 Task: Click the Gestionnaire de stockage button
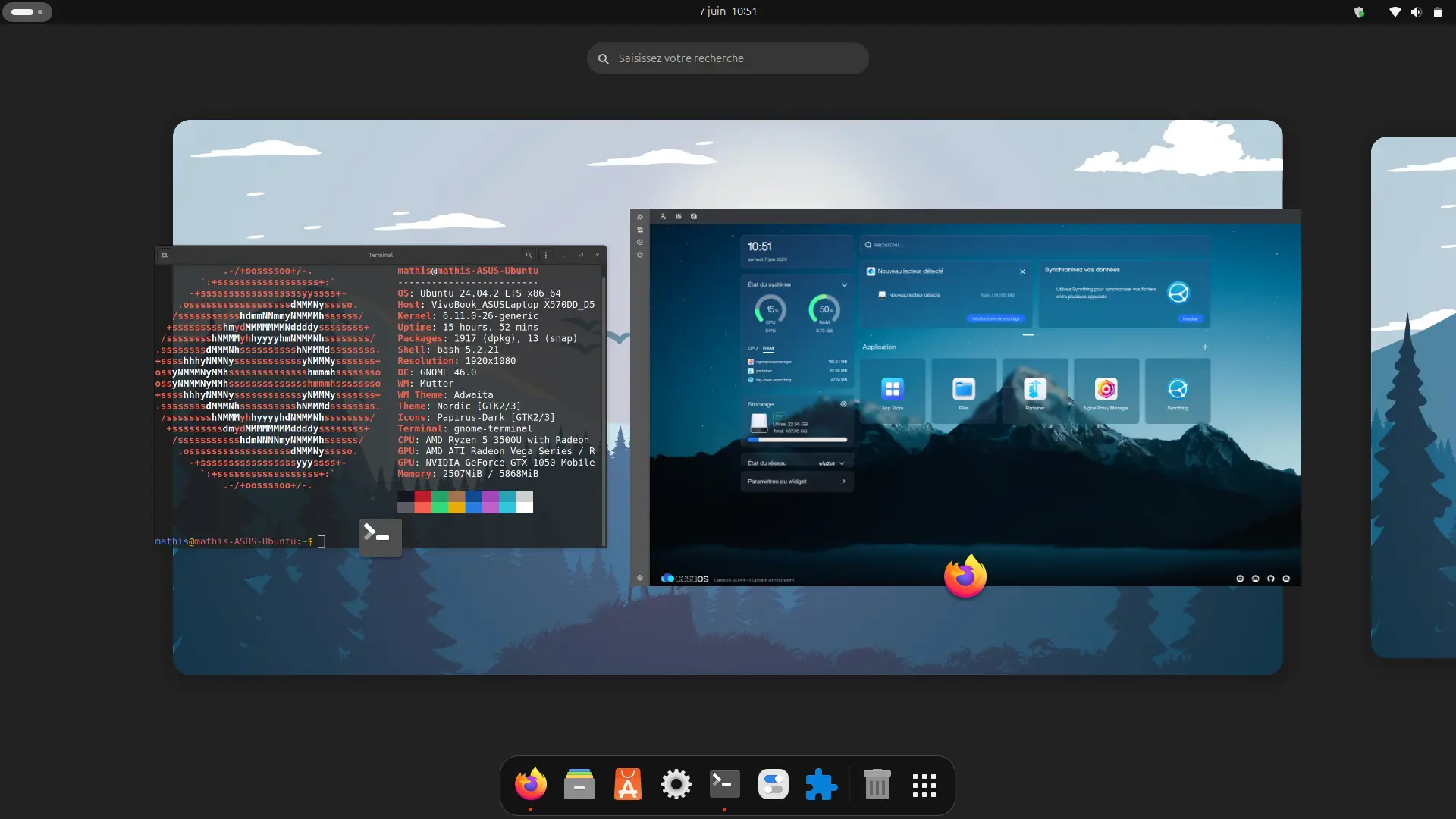995,319
